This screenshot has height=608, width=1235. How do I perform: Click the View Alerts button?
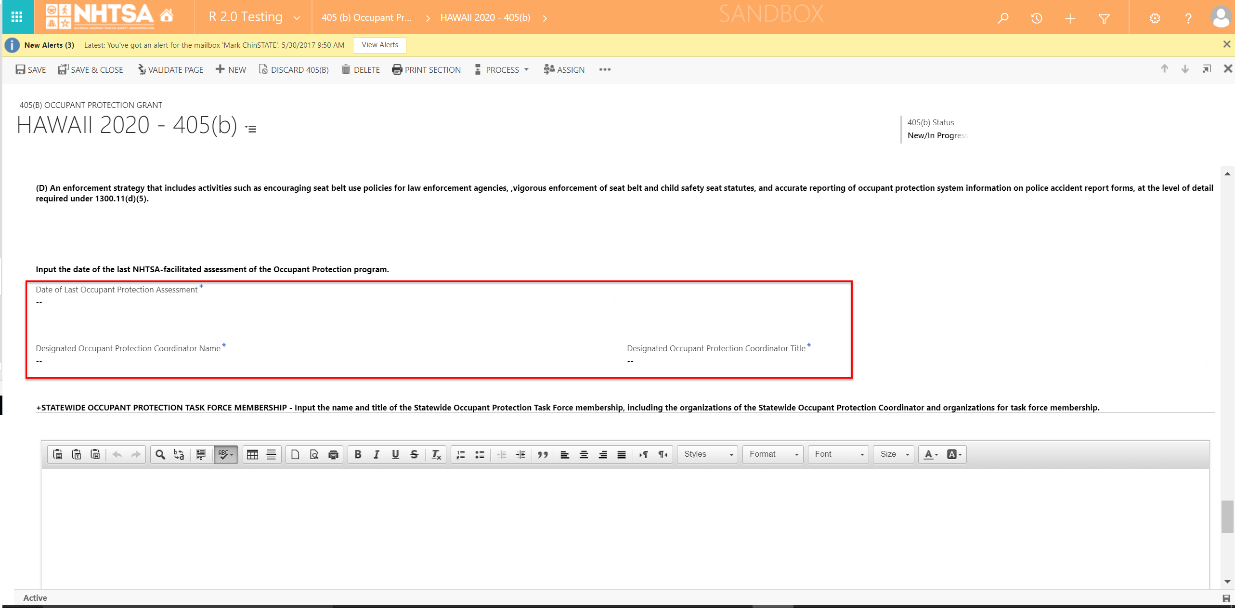pyautogui.click(x=380, y=45)
